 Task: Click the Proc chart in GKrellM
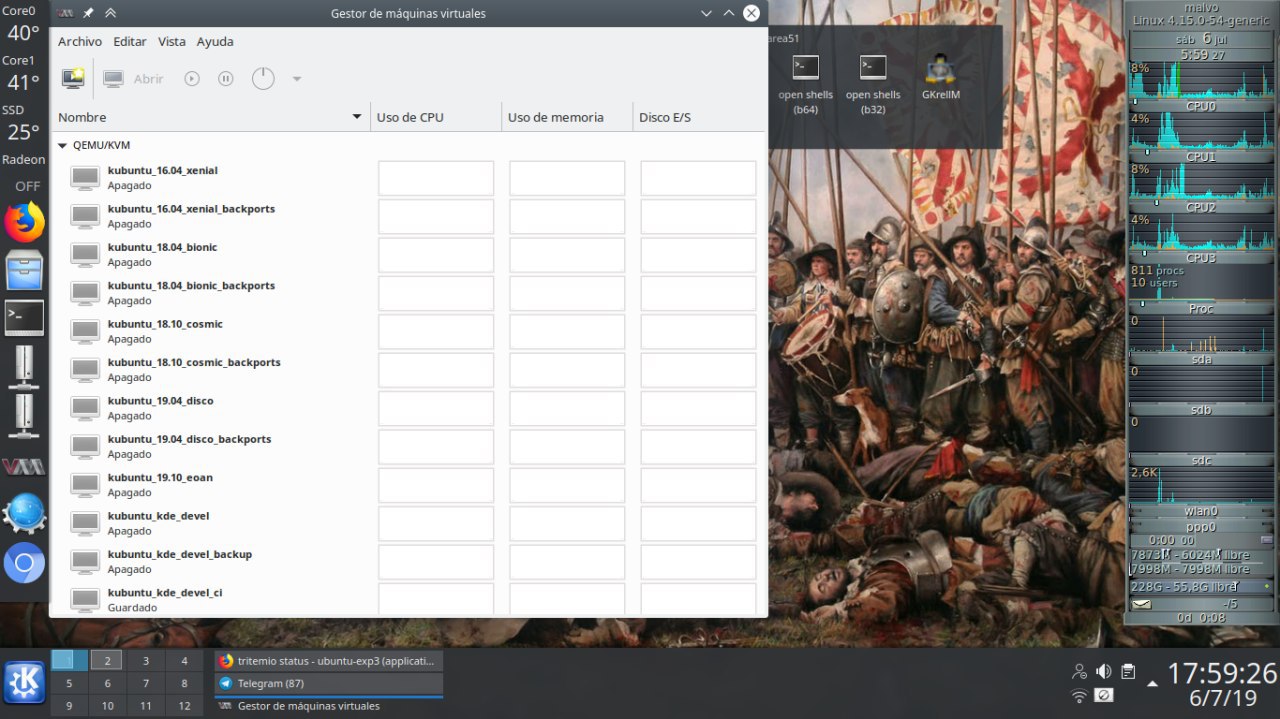1201,282
